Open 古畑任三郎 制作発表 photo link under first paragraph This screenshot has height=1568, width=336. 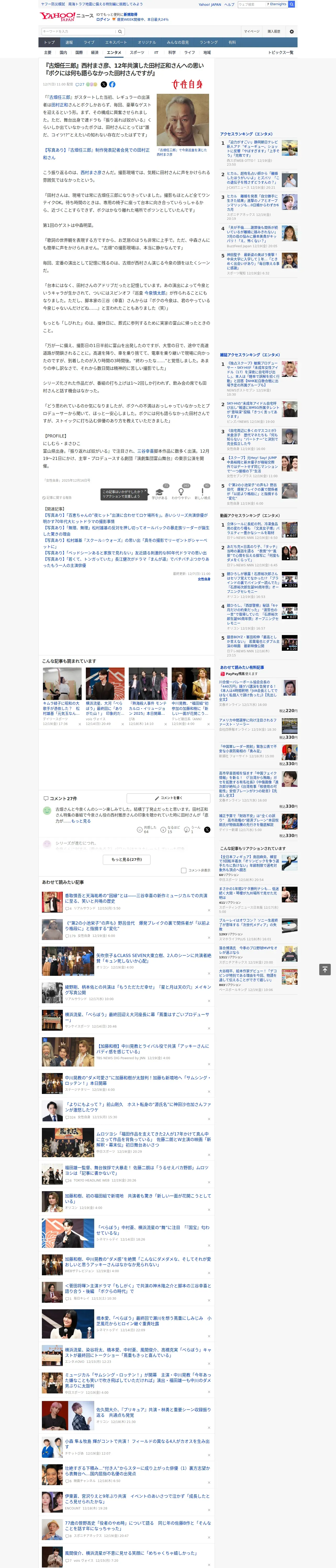(96, 153)
